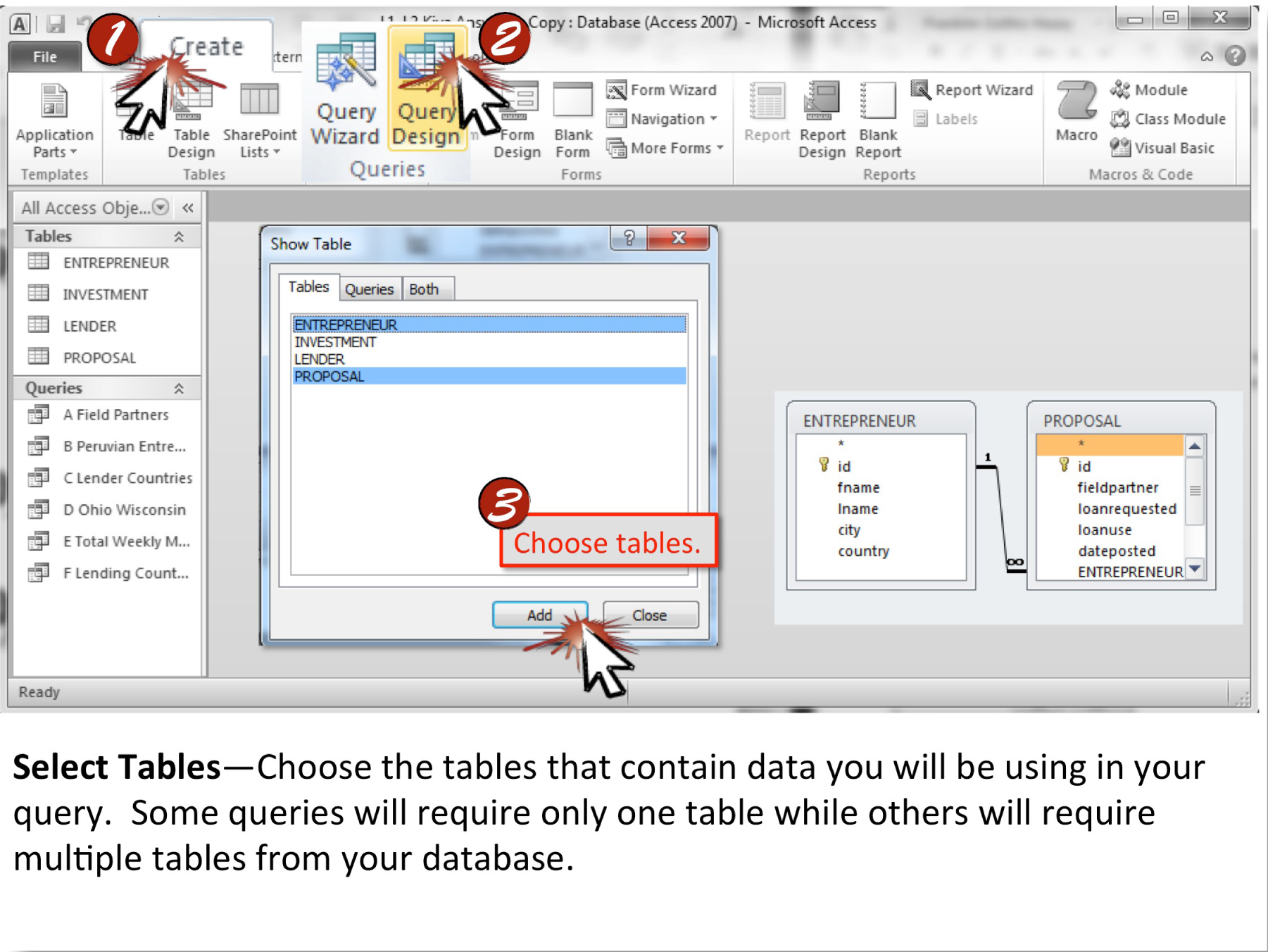Click the Add button

539,615
